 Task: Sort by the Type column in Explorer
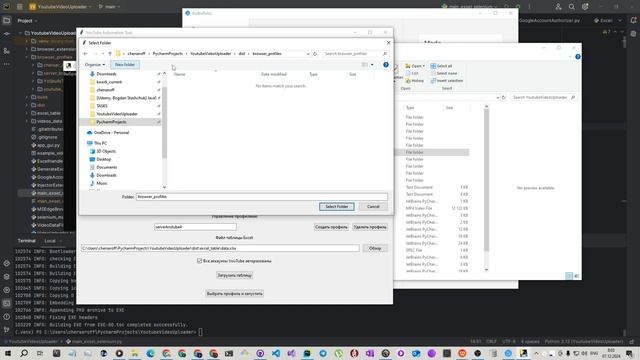410,108
